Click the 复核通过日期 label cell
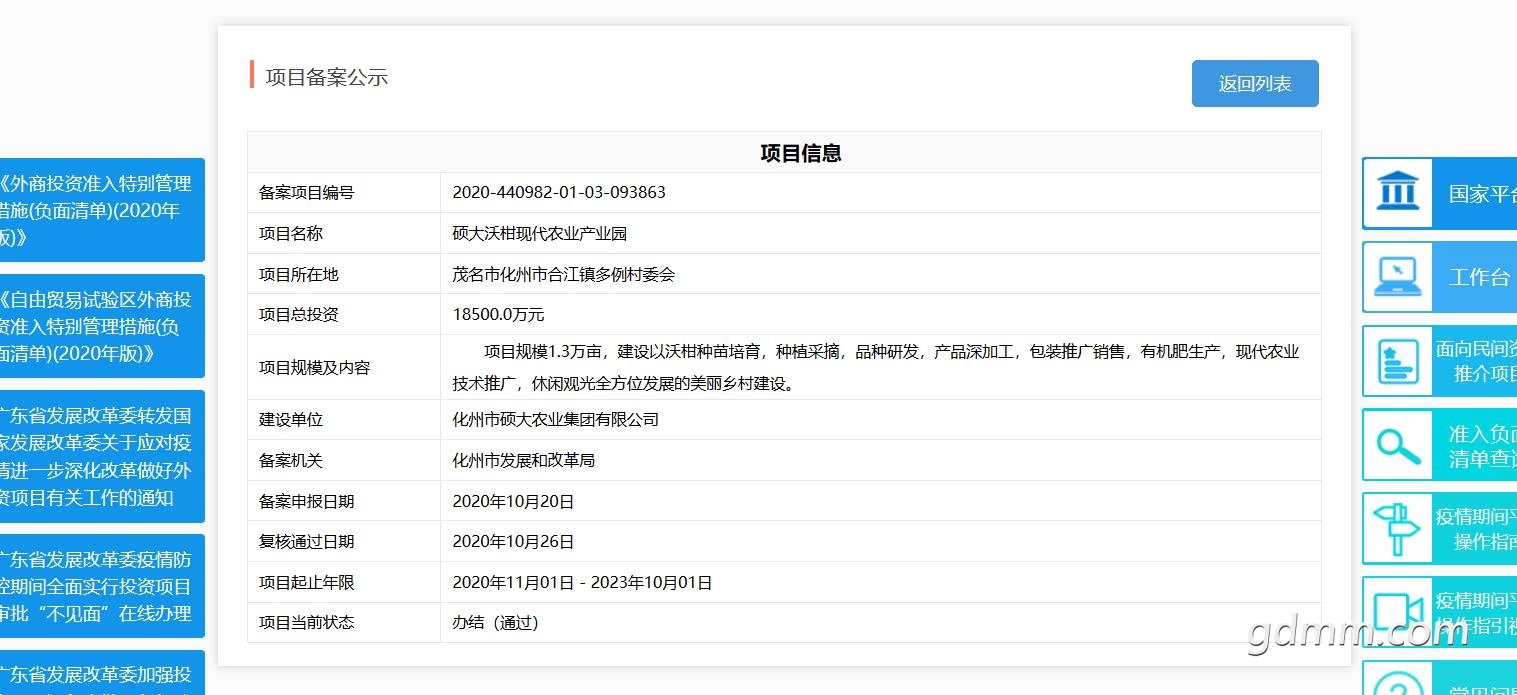The width and height of the screenshot is (1517, 695). [x=344, y=542]
